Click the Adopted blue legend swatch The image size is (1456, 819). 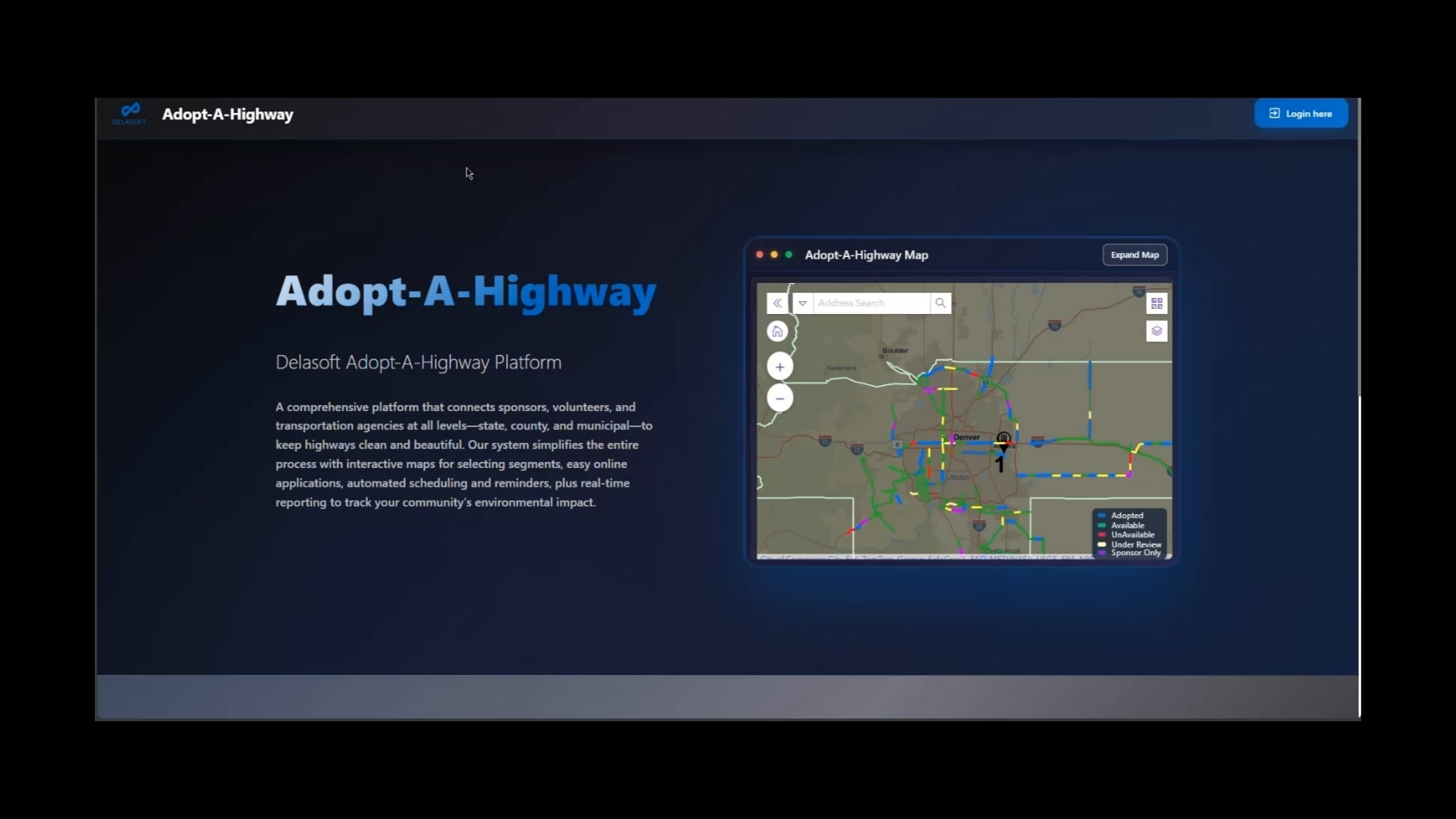[1102, 516]
